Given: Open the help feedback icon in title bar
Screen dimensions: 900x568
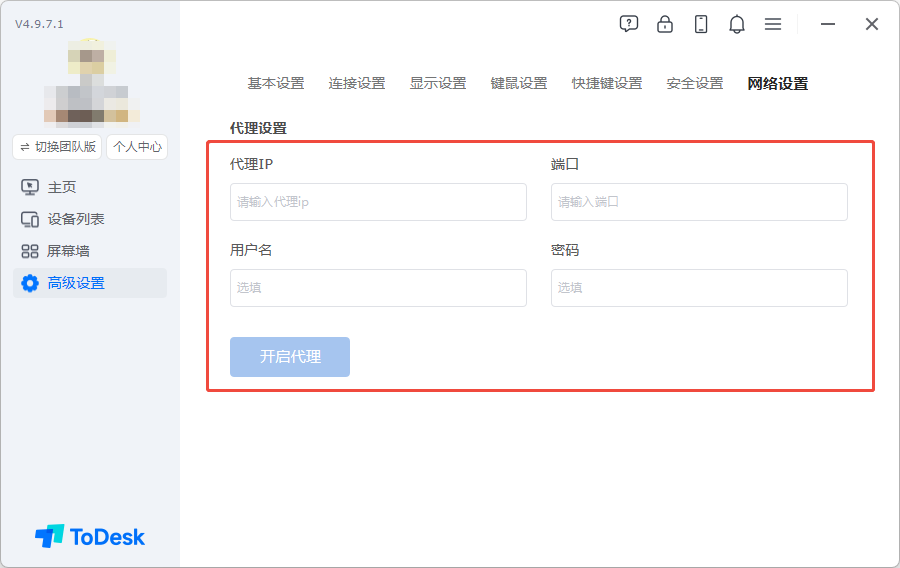Looking at the screenshot, I should [x=629, y=24].
